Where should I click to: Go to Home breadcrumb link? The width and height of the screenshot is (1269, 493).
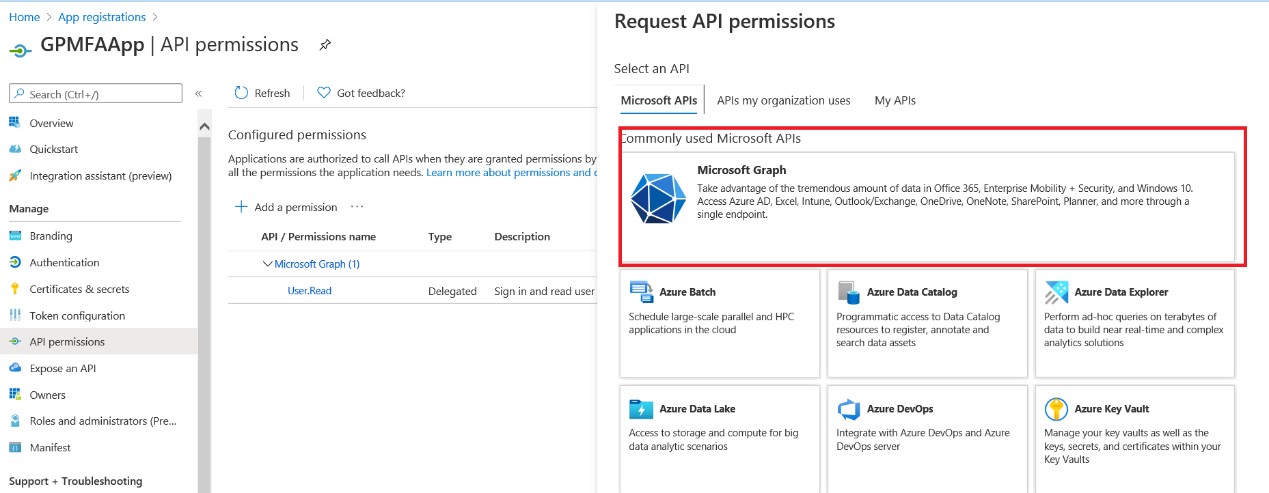pos(24,17)
